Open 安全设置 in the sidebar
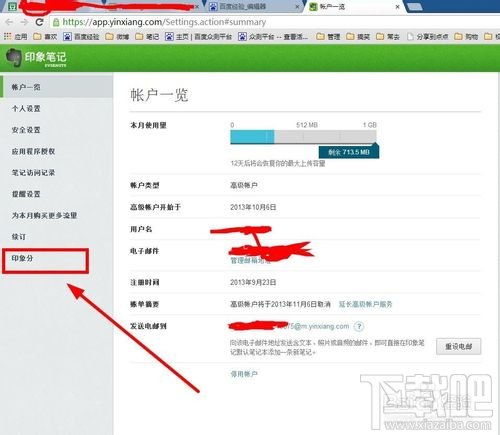Viewport: 500px width, 435px height. coord(26,130)
